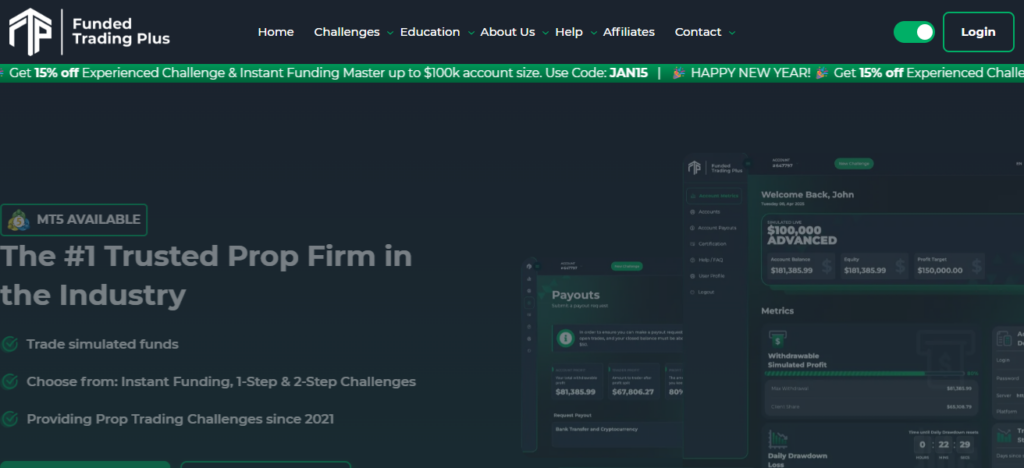Screen dimensions: 1024x468
Task: Click the 22 minutes countdown box
Action: pyautogui.click(x=943, y=445)
